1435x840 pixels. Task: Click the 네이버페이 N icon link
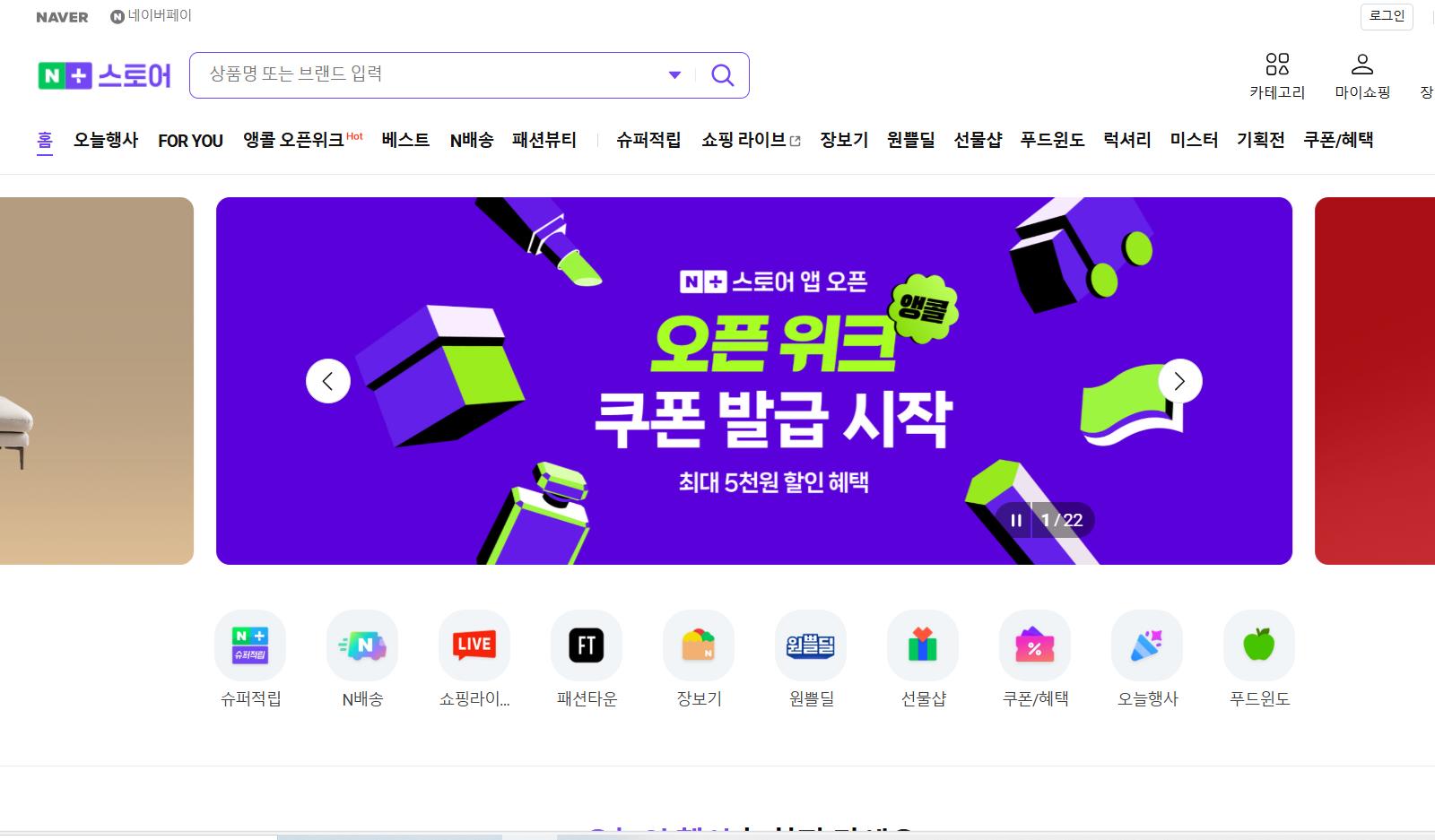point(151,16)
